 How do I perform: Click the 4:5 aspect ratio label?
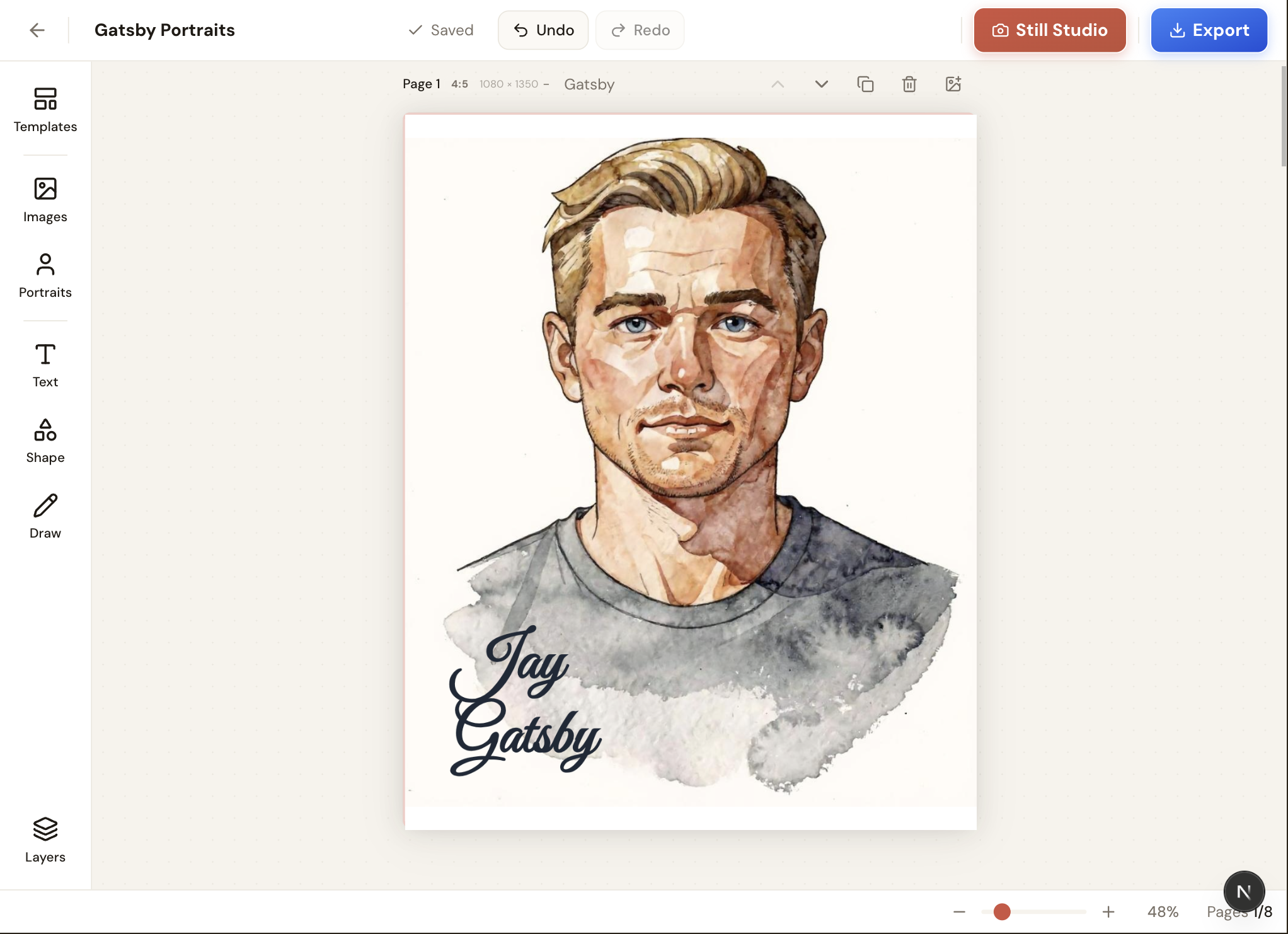click(x=459, y=84)
